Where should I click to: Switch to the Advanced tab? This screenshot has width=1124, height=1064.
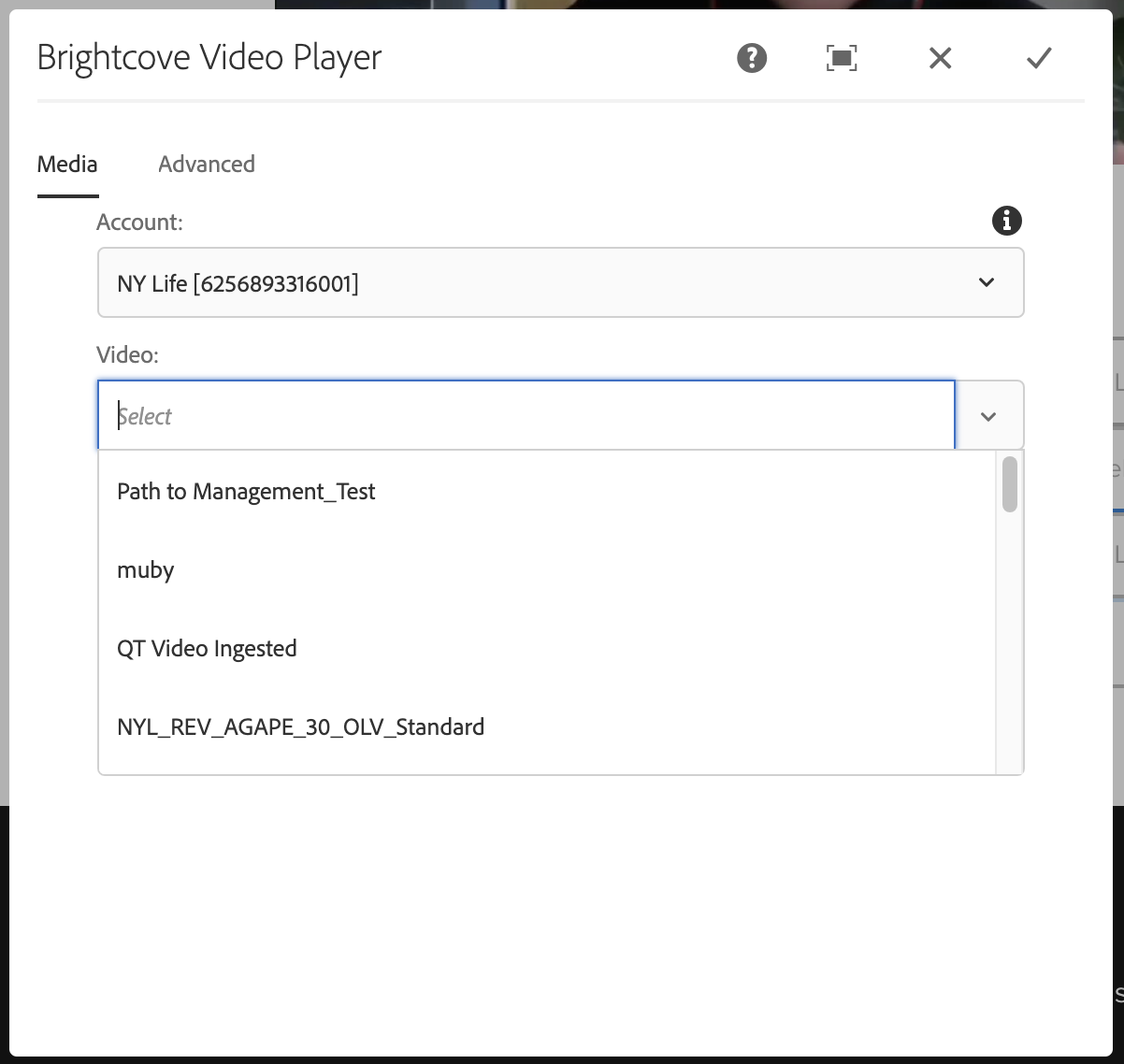point(206,164)
